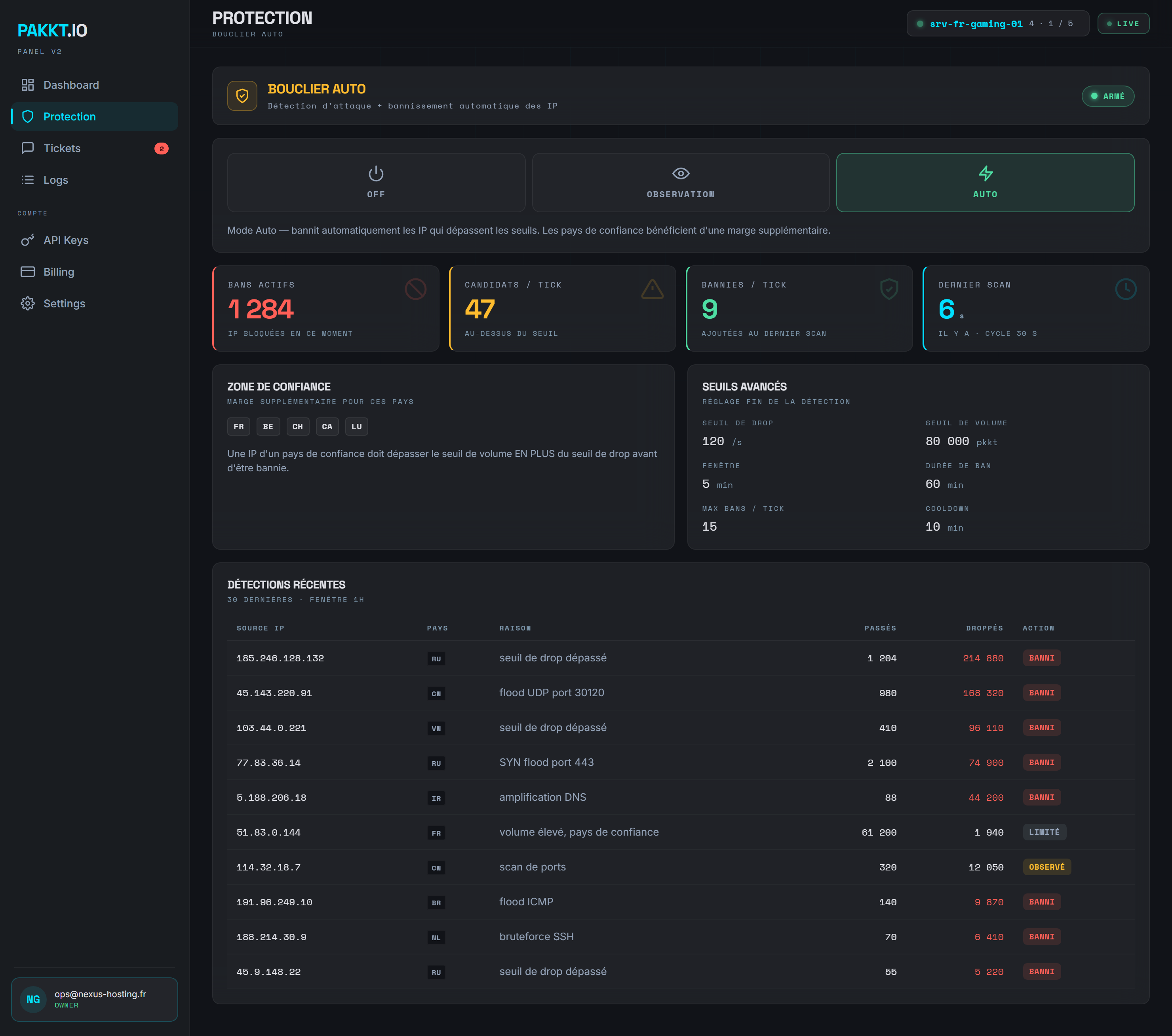Click the DROPPÉS column header
Screen dimensions: 1172x1036
(x=984, y=628)
